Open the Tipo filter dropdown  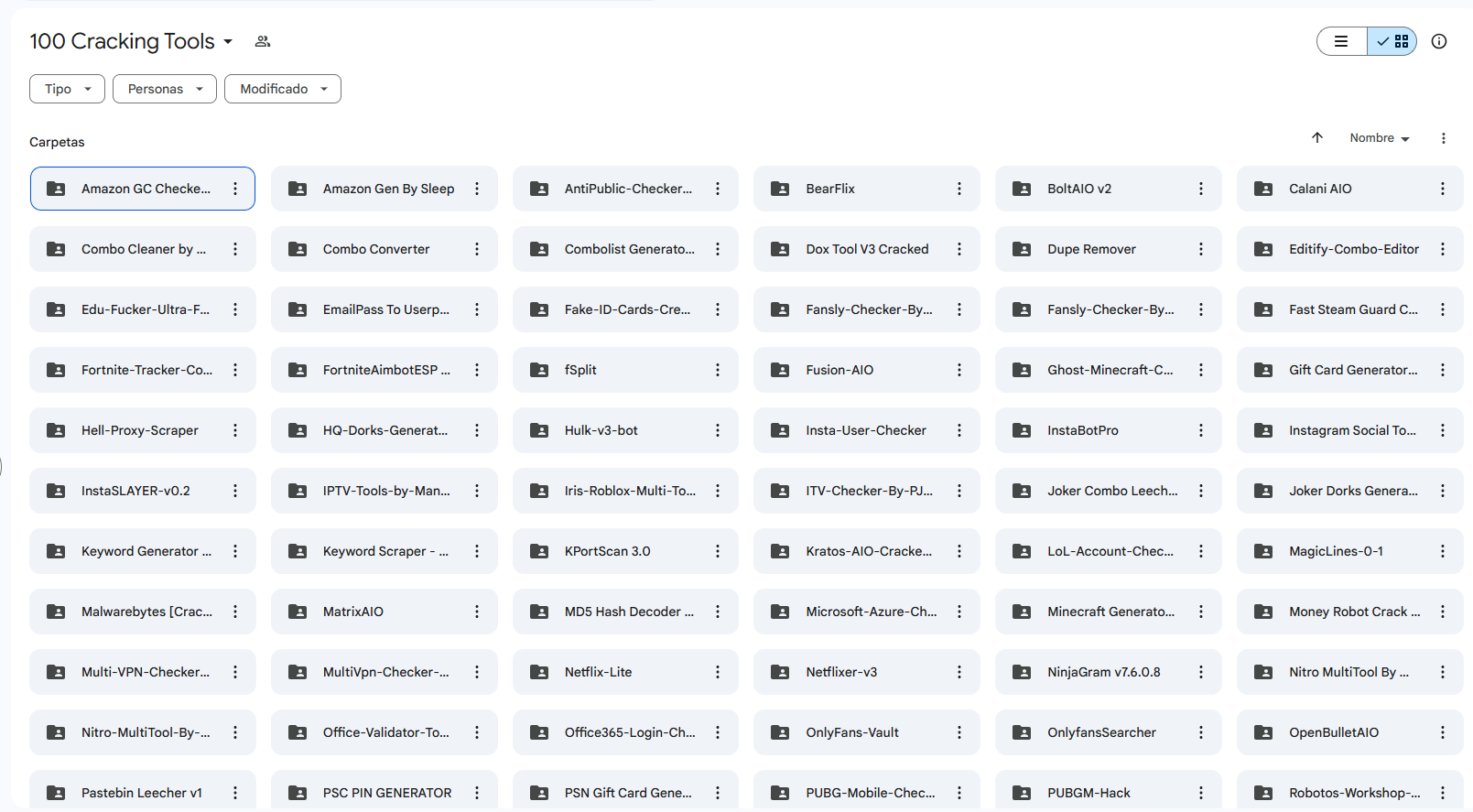[x=68, y=89]
